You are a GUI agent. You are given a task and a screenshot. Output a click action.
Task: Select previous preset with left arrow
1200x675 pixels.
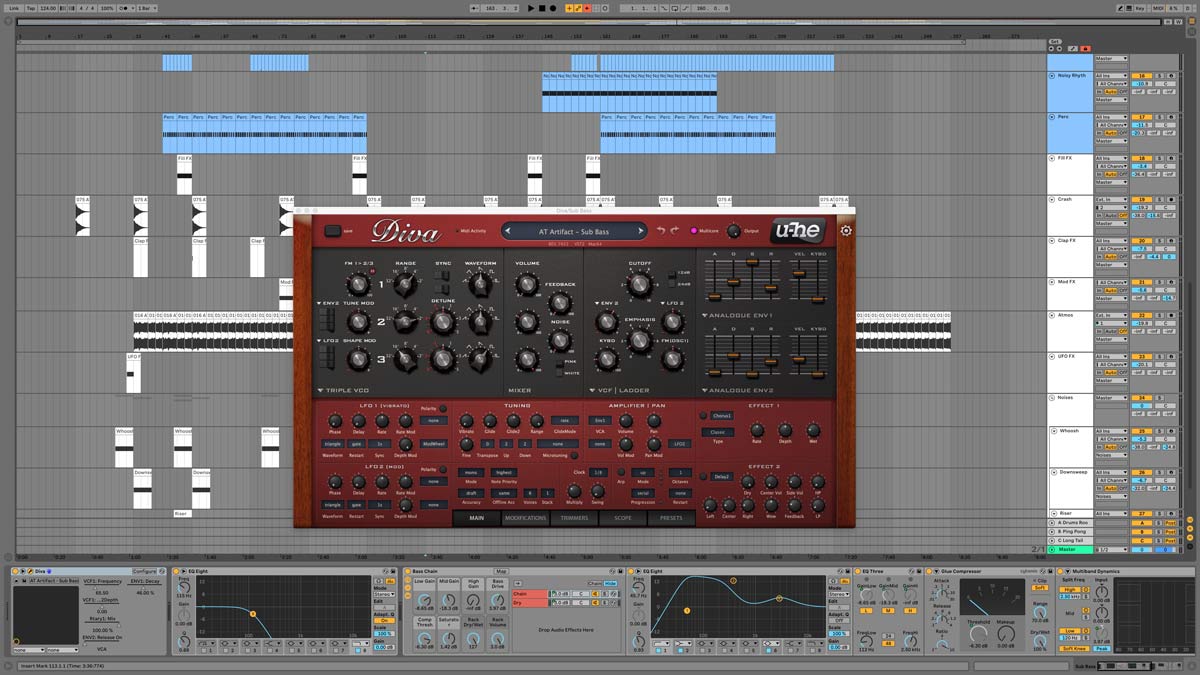click(x=509, y=232)
